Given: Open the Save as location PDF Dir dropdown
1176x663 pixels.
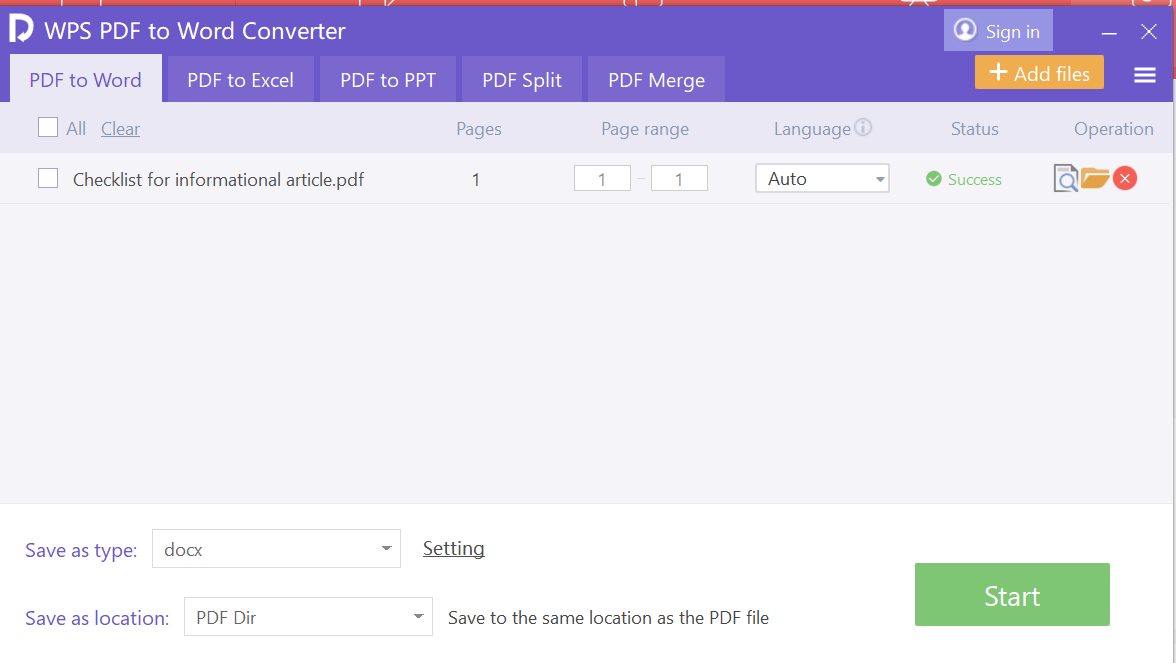Looking at the screenshot, I should [308, 616].
